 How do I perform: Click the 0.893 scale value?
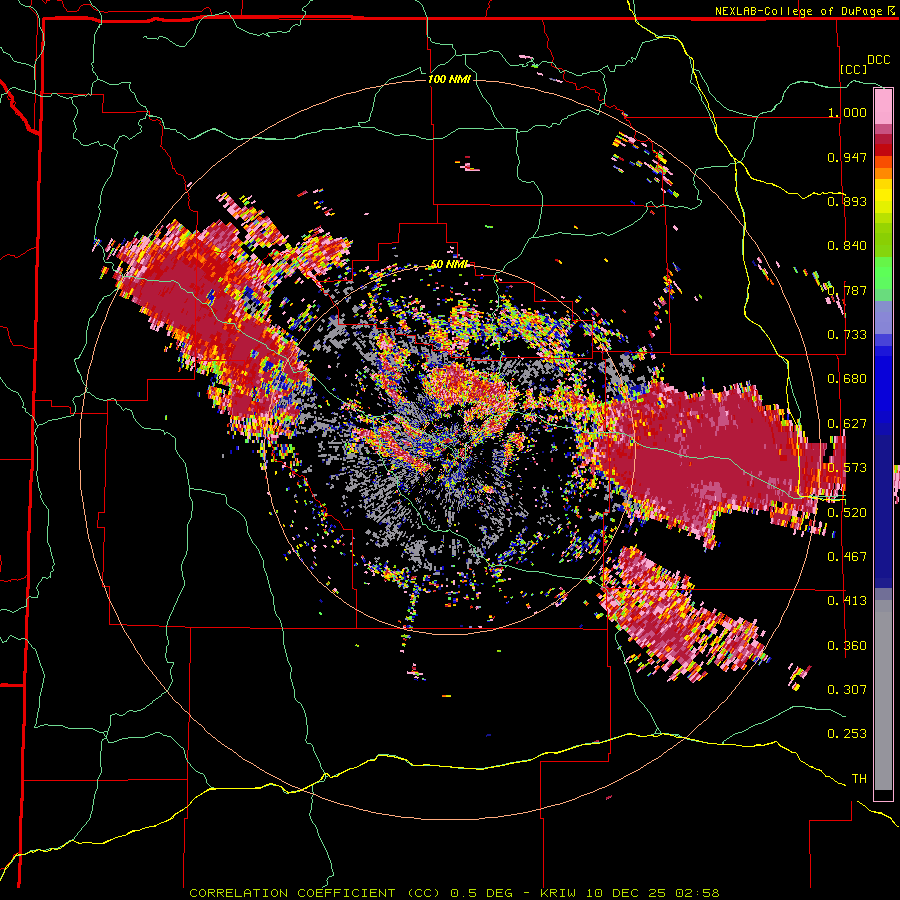tap(847, 201)
